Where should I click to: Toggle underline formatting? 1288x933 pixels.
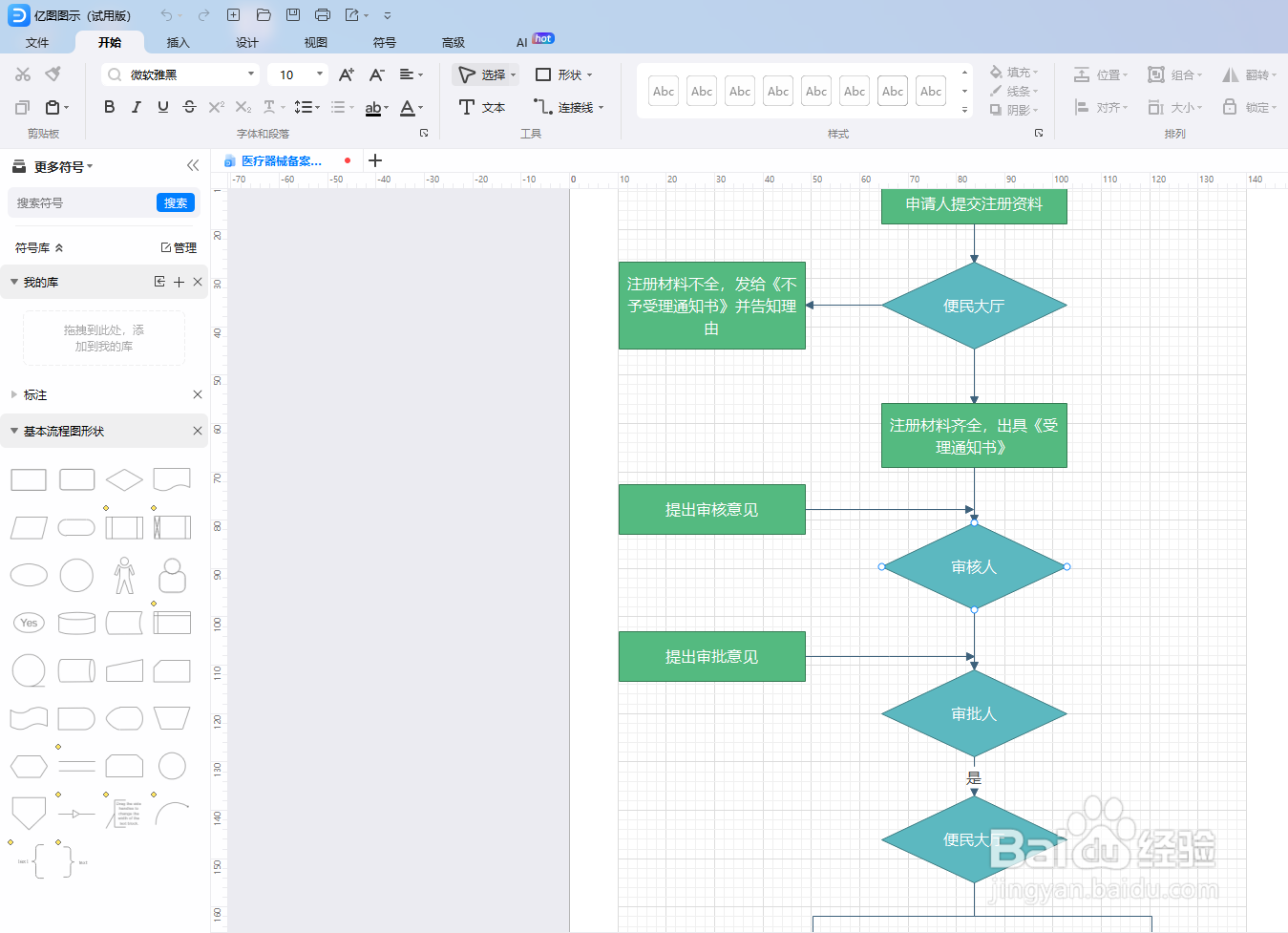163,107
